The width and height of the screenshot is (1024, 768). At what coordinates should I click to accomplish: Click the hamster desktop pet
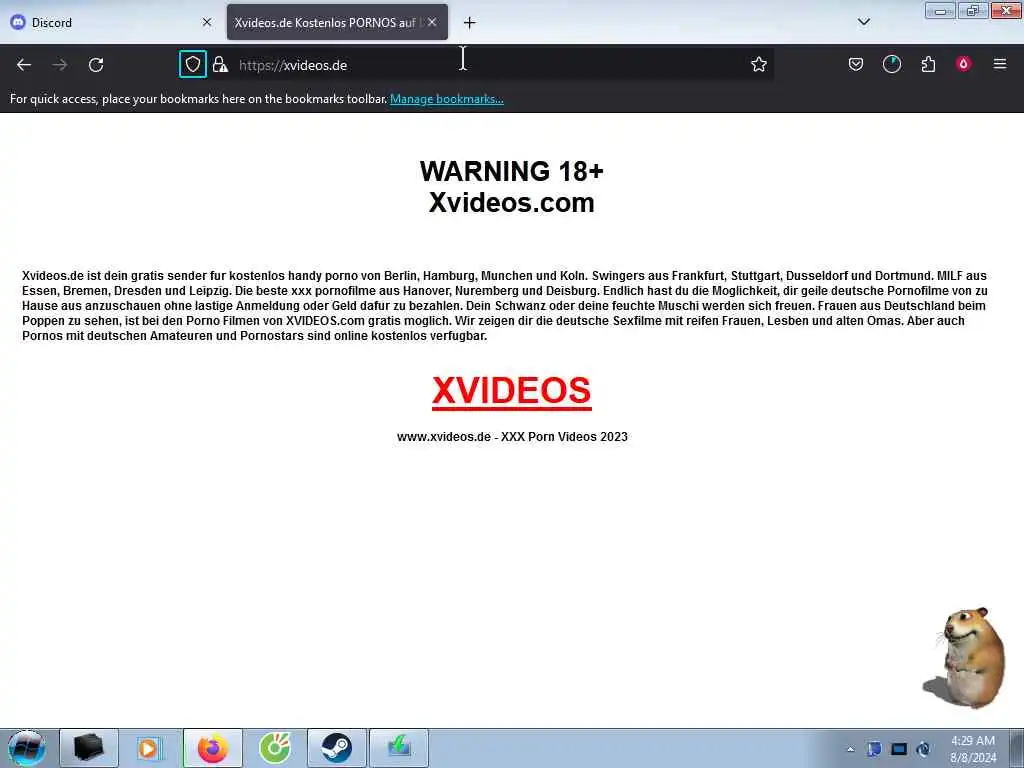[965, 658]
